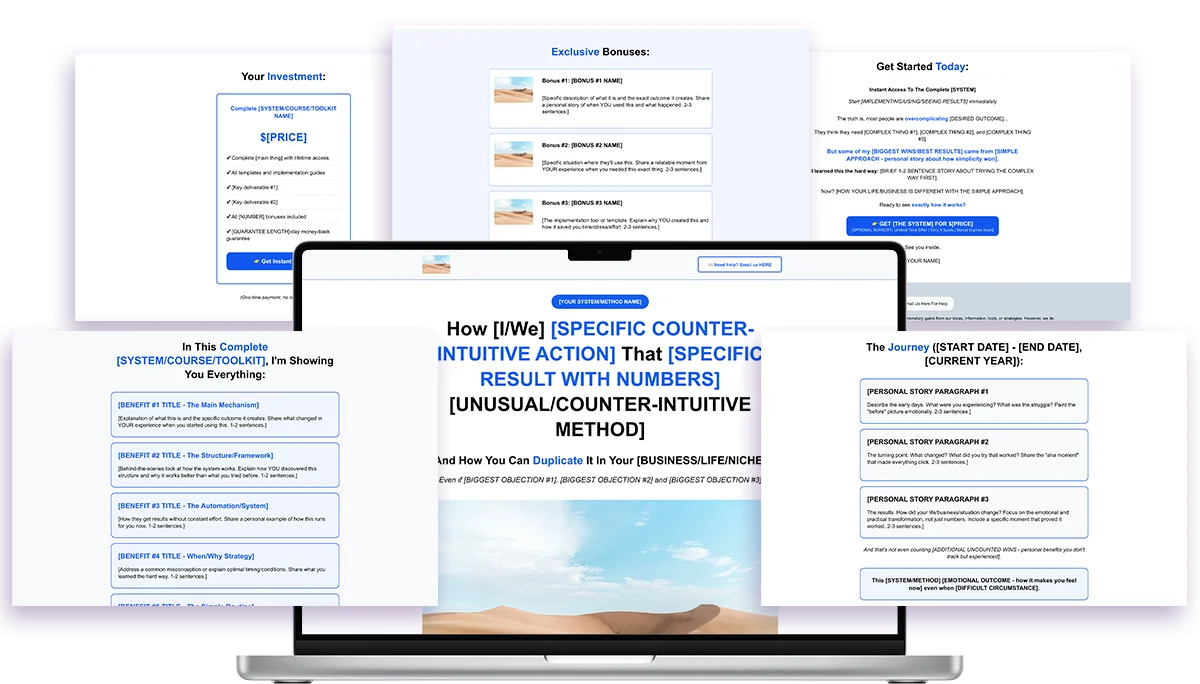Click the large desert hero image
The width and height of the screenshot is (1200, 684).
coord(600,565)
